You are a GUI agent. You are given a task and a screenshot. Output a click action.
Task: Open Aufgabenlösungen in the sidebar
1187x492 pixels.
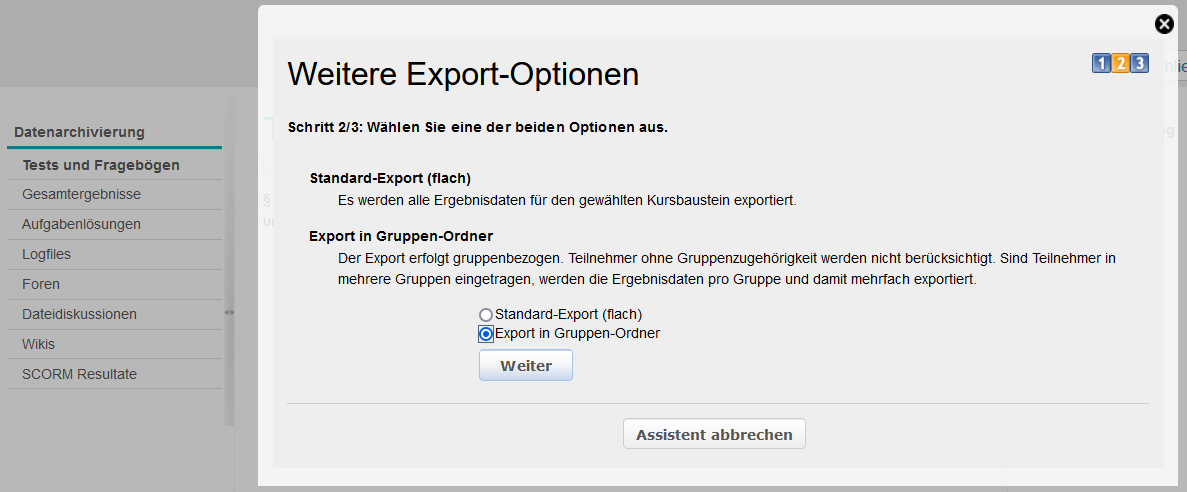(81, 224)
